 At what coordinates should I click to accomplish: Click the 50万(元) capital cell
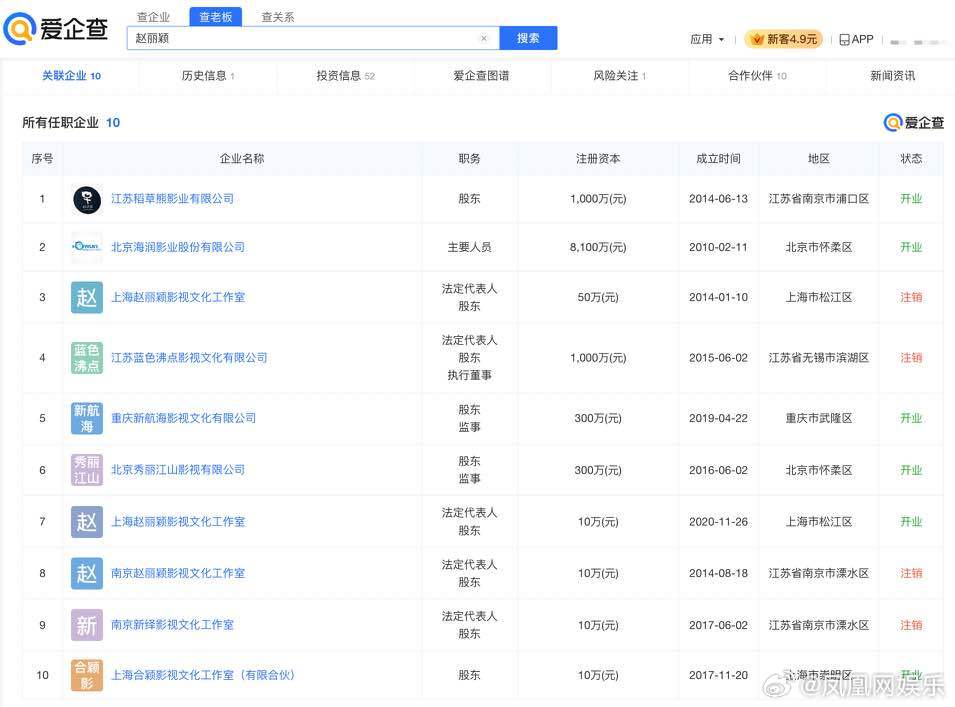point(598,298)
